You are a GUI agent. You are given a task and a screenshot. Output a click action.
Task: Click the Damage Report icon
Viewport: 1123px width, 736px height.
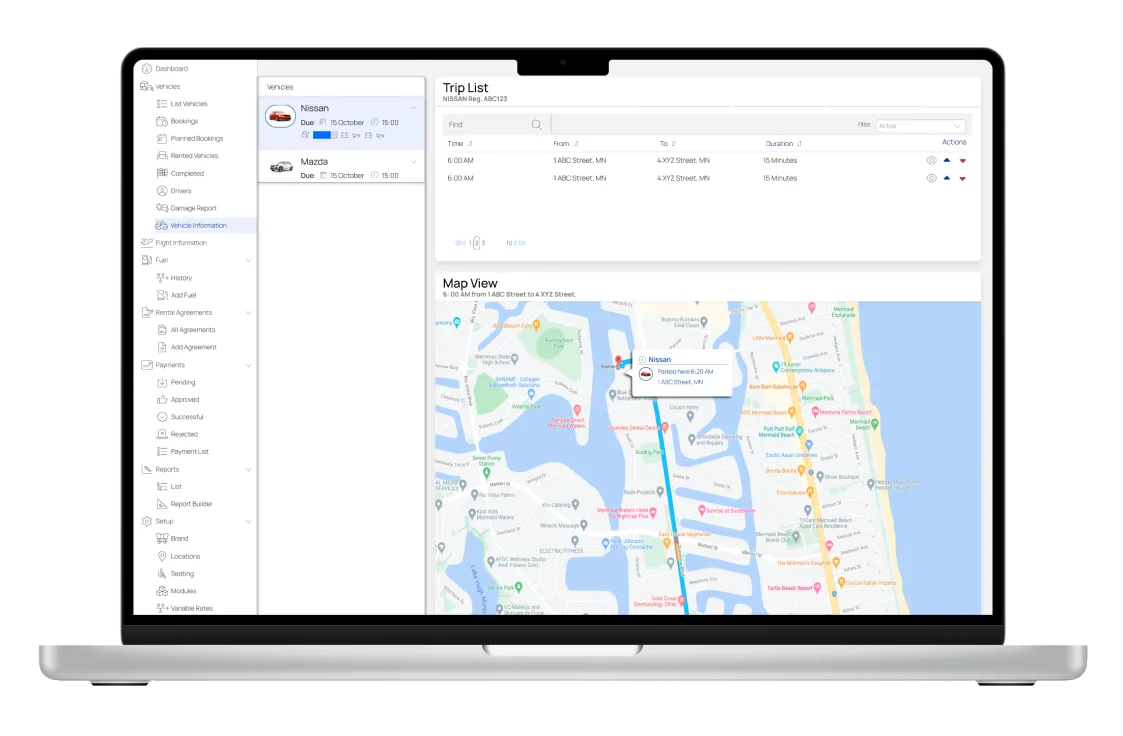[x=162, y=208]
